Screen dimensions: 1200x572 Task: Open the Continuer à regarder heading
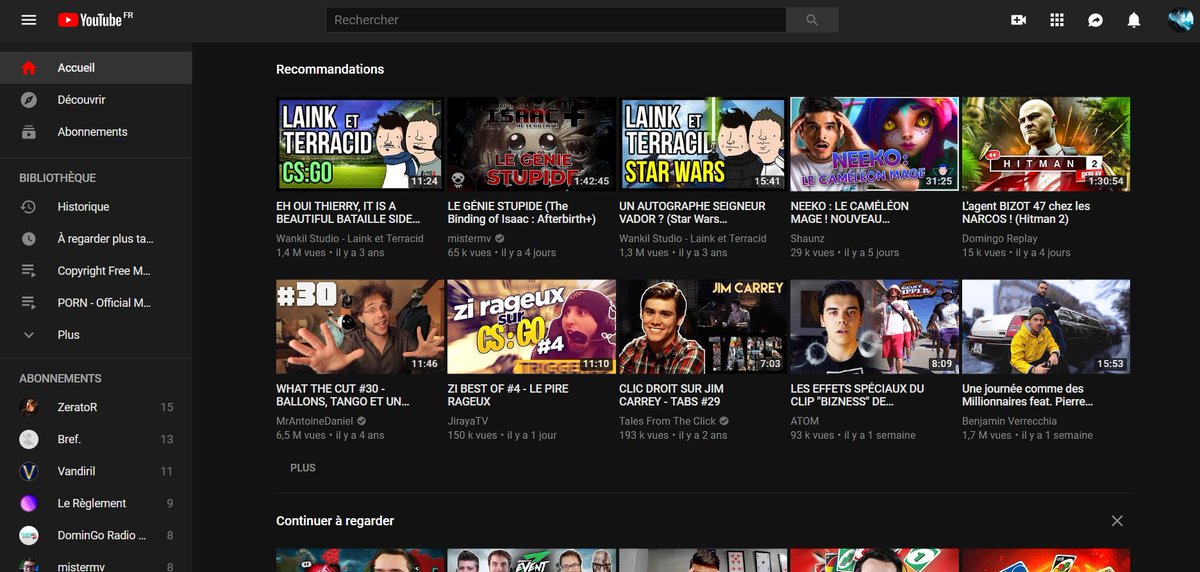(335, 521)
